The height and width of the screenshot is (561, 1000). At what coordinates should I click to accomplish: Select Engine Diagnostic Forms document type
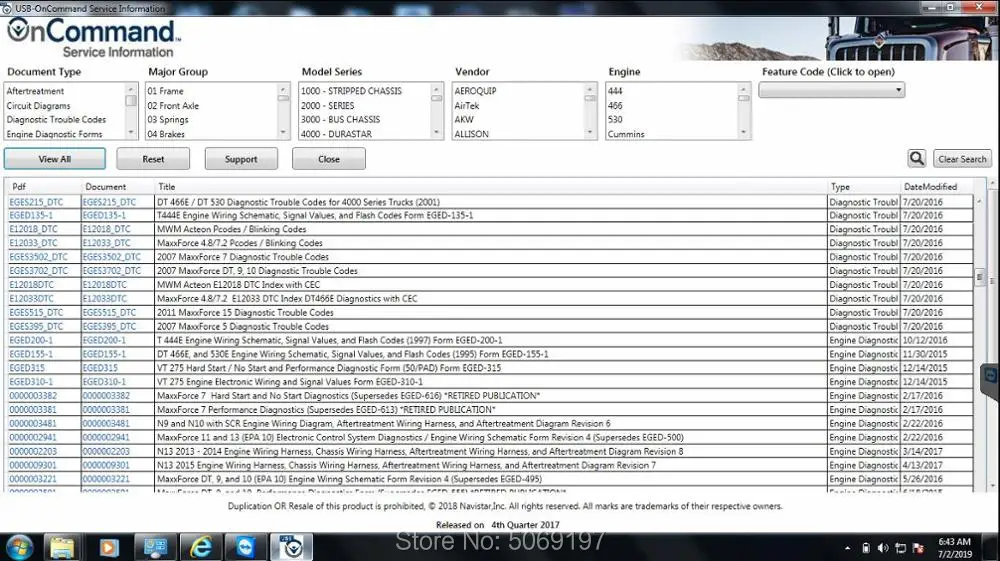click(54, 134)
